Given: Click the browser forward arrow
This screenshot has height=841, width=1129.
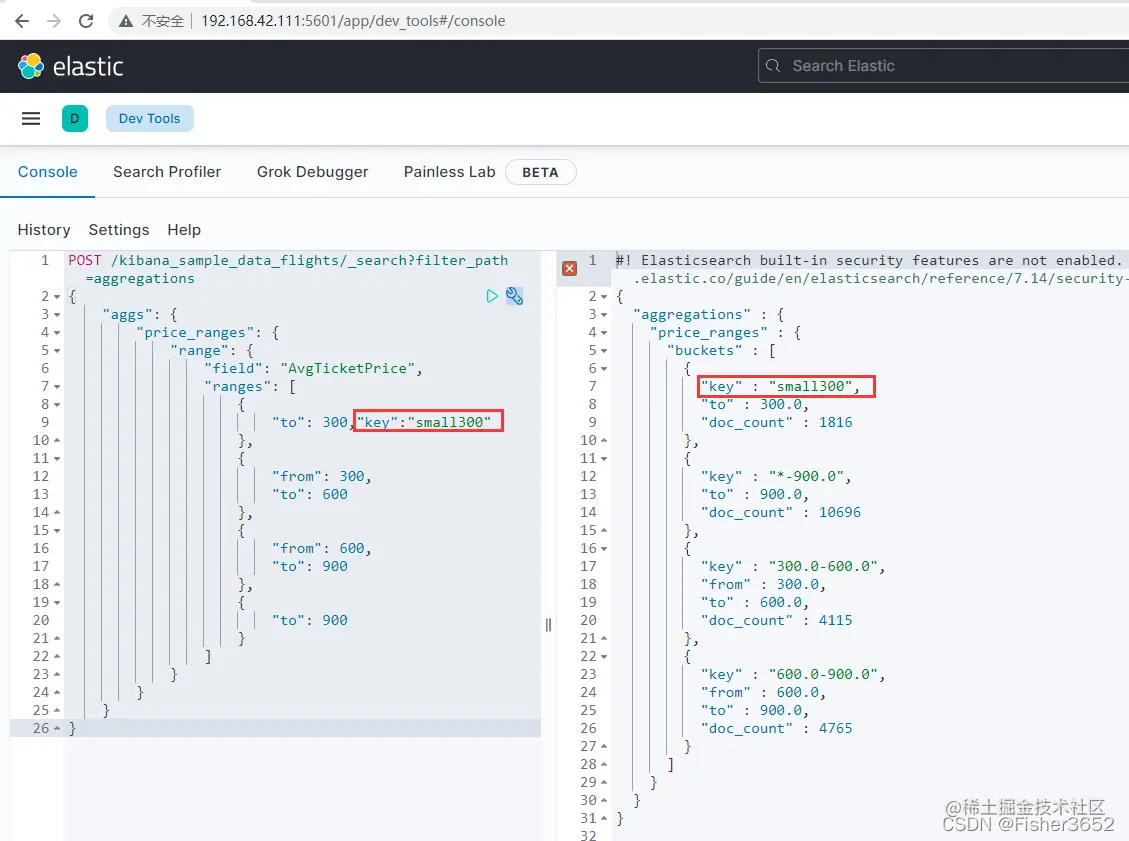Looking at the screenshot, I should click(x=54, y=21).
